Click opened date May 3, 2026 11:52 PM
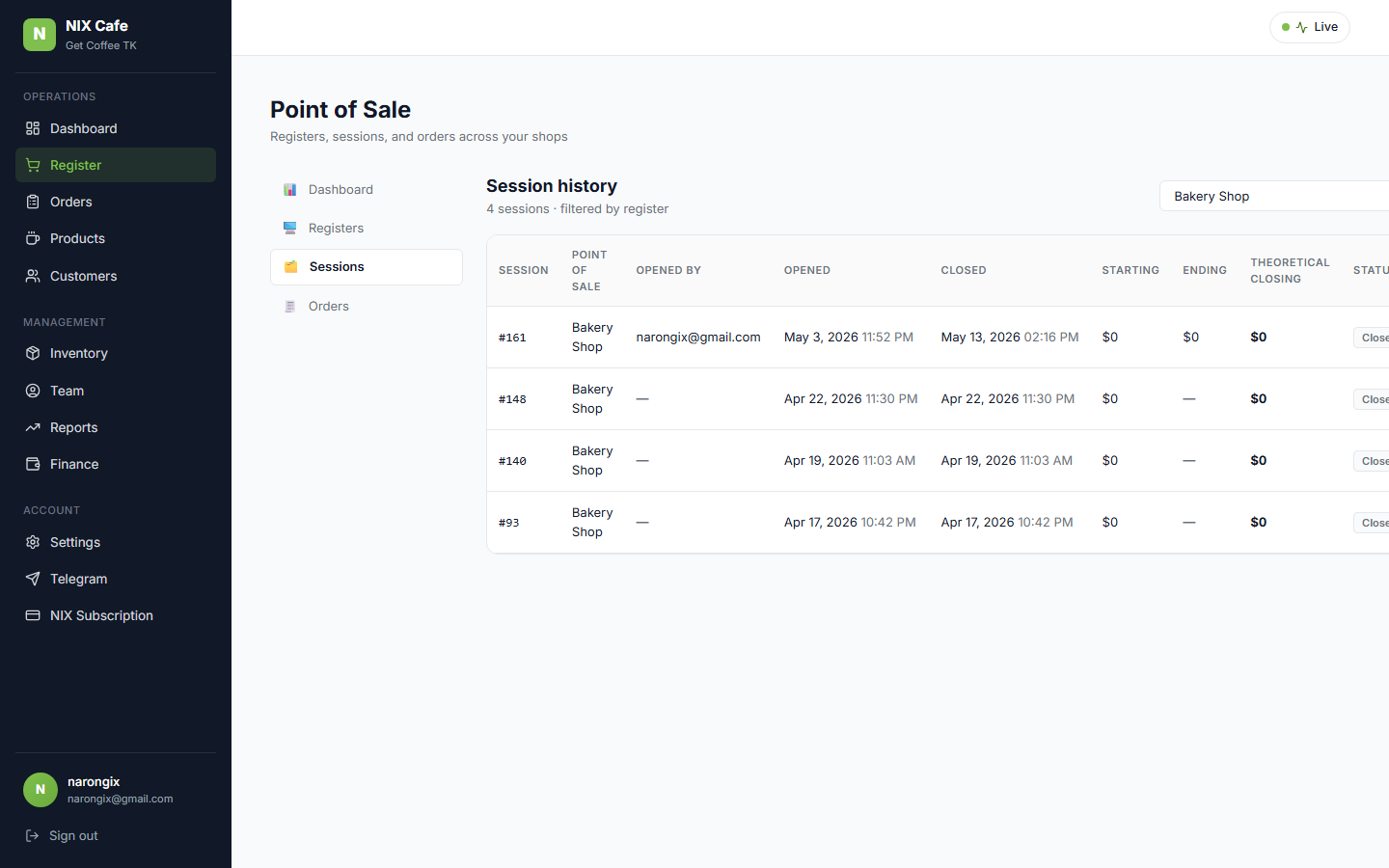1389x868 pixels. [x=849, y=338]
